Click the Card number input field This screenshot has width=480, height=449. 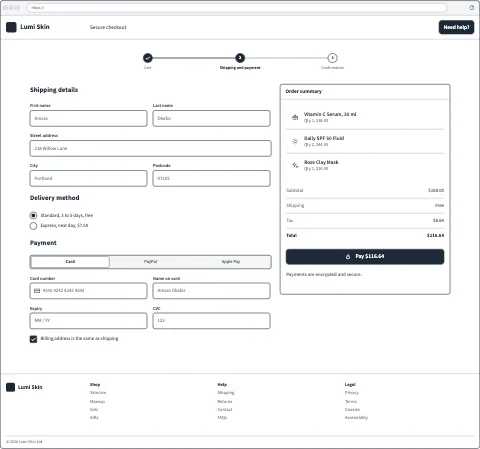point(88,291)
